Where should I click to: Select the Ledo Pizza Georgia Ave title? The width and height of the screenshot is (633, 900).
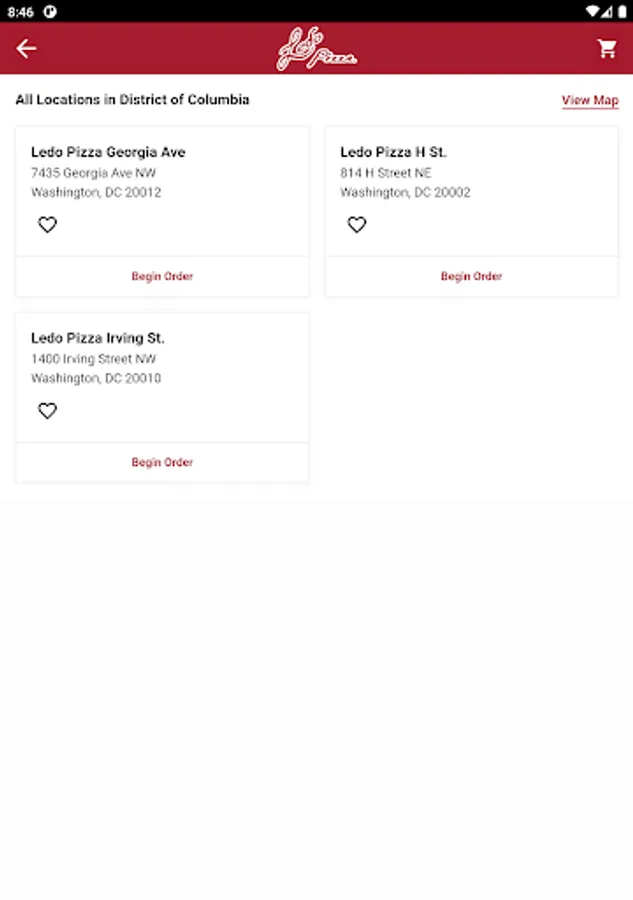pos(108,152)
